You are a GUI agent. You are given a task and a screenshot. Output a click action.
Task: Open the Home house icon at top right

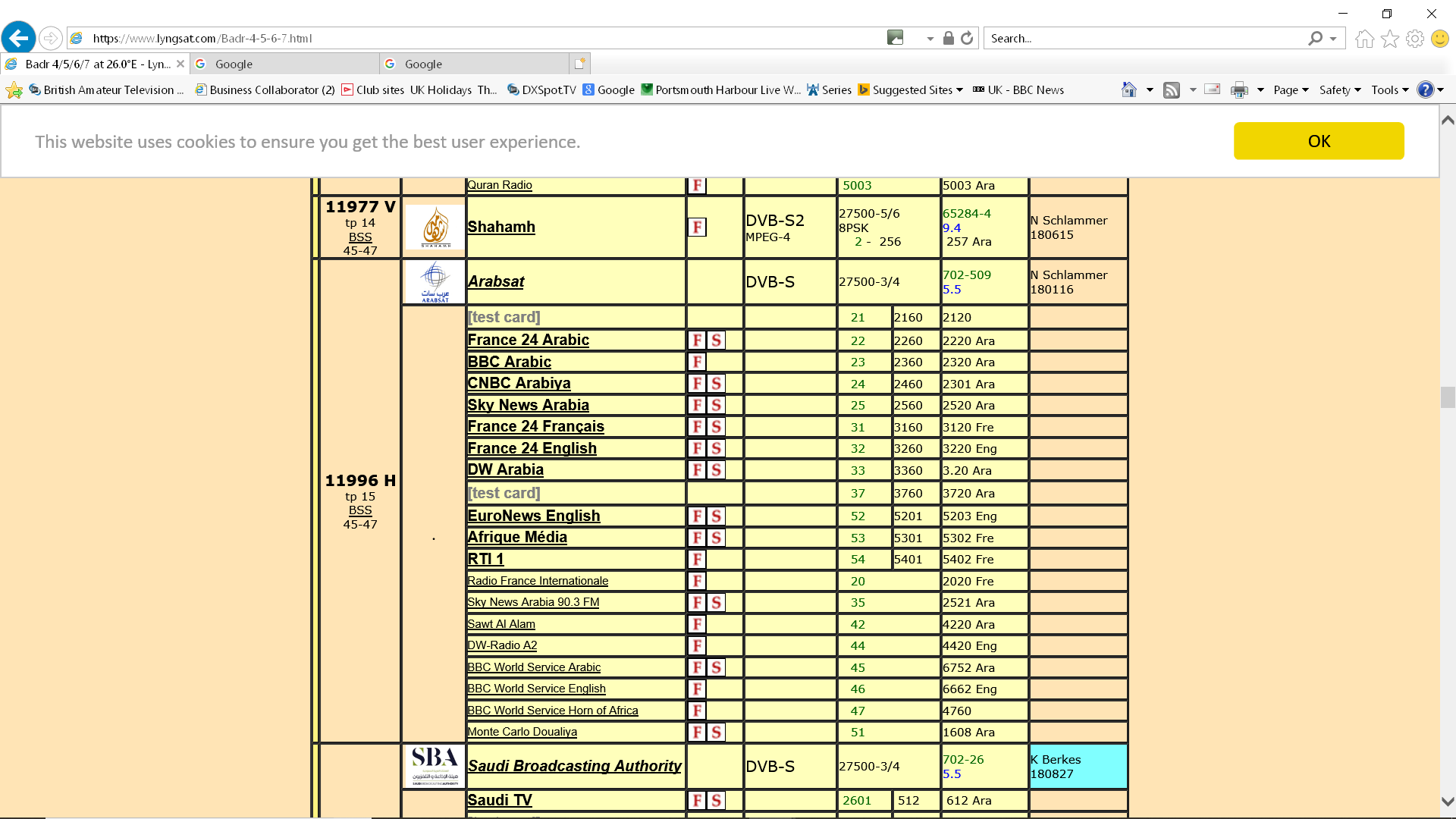click(1365, 39)
